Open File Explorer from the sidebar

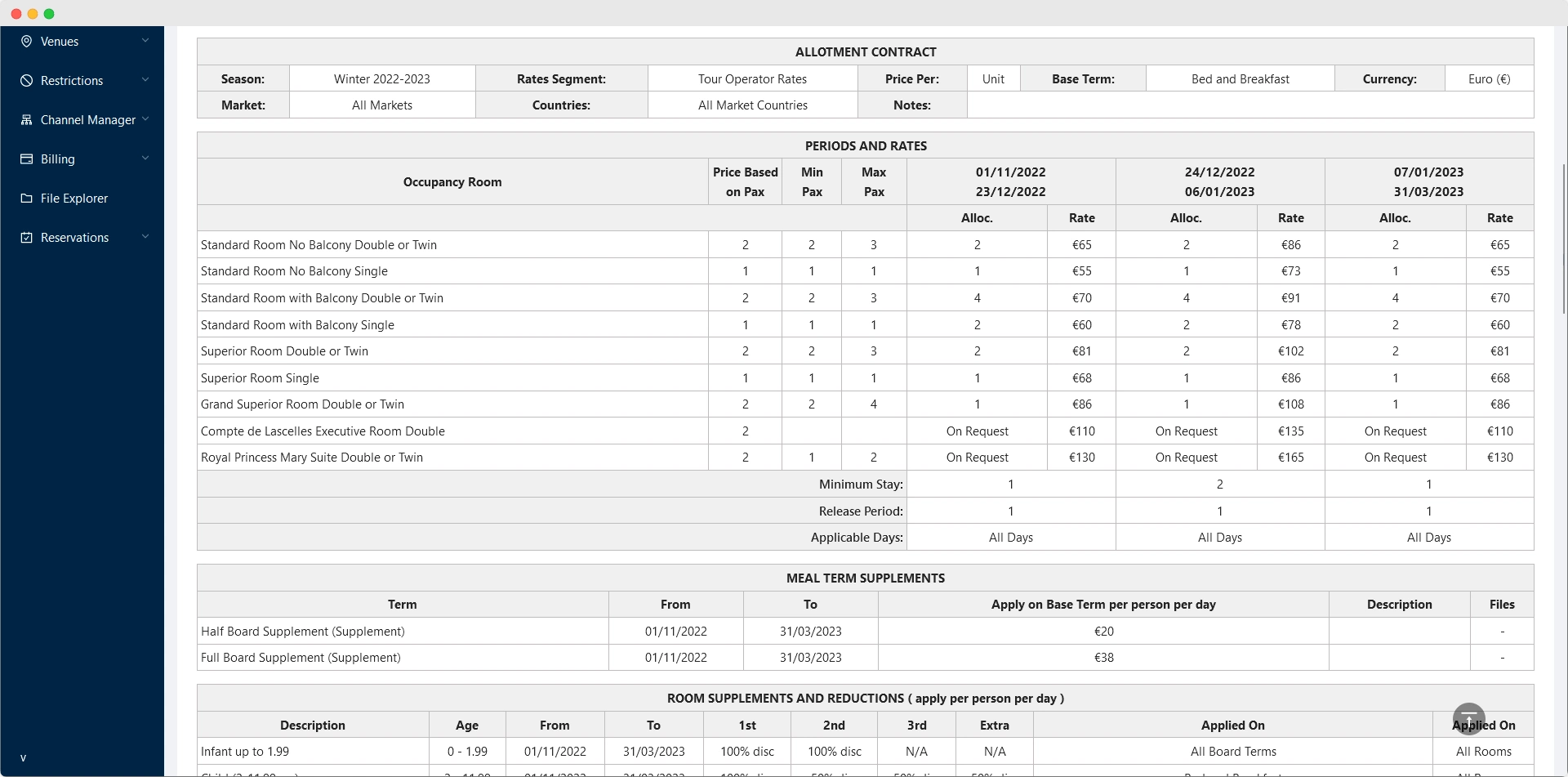[x=82, y=199]
